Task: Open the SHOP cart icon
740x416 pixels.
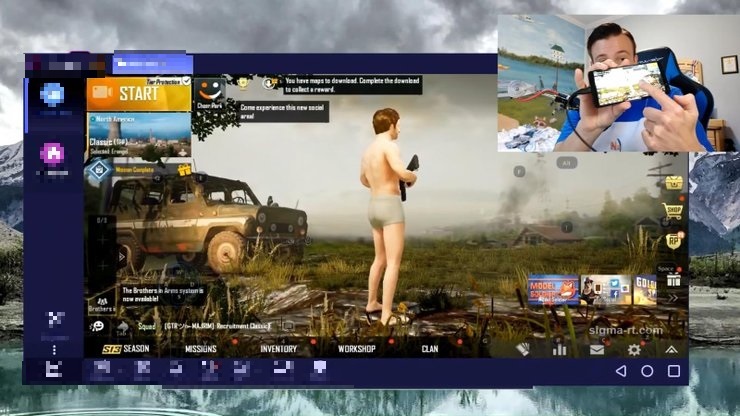Action: click(673, 211)
